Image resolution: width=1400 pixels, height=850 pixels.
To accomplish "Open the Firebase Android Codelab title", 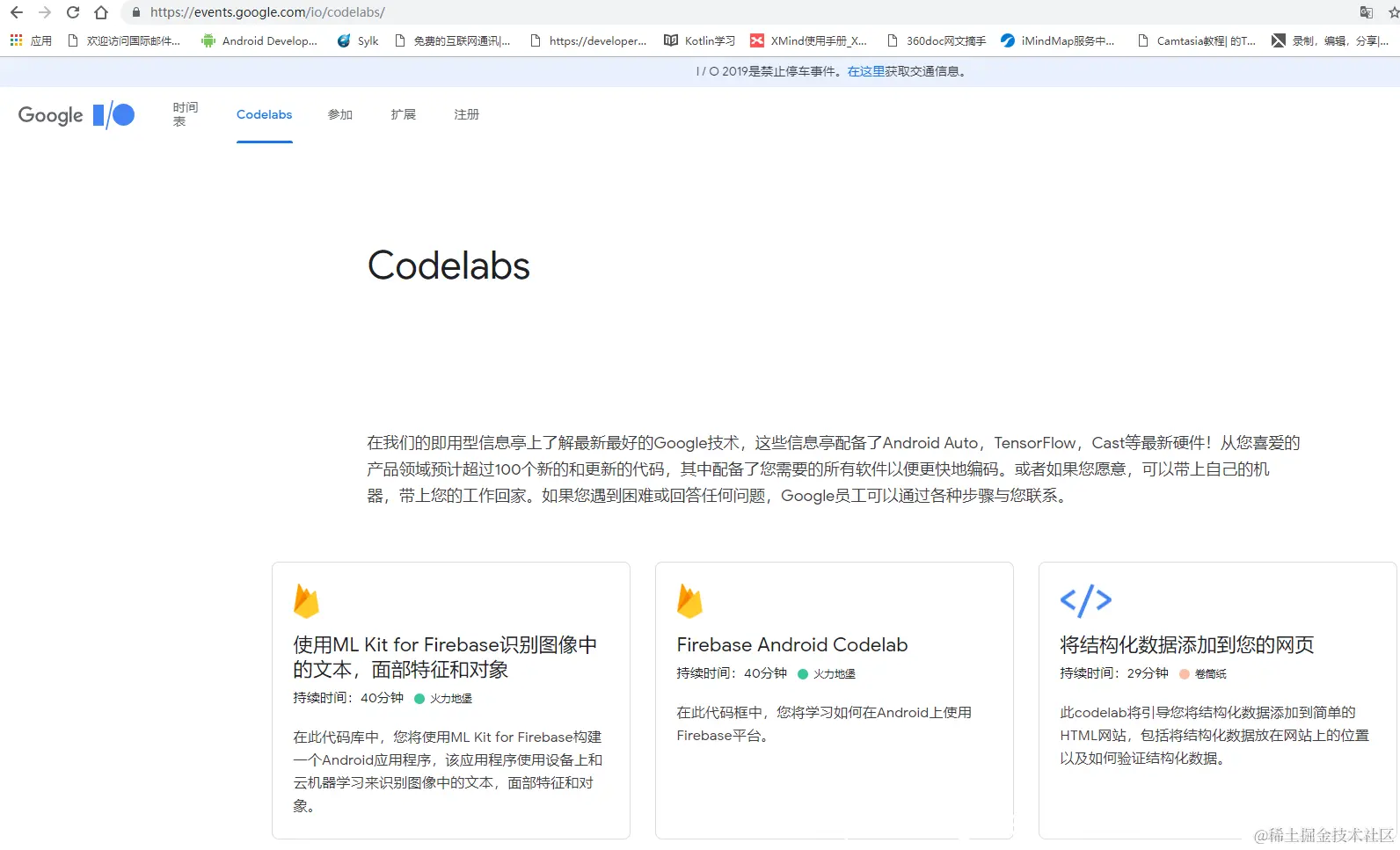I will point(791,645).
